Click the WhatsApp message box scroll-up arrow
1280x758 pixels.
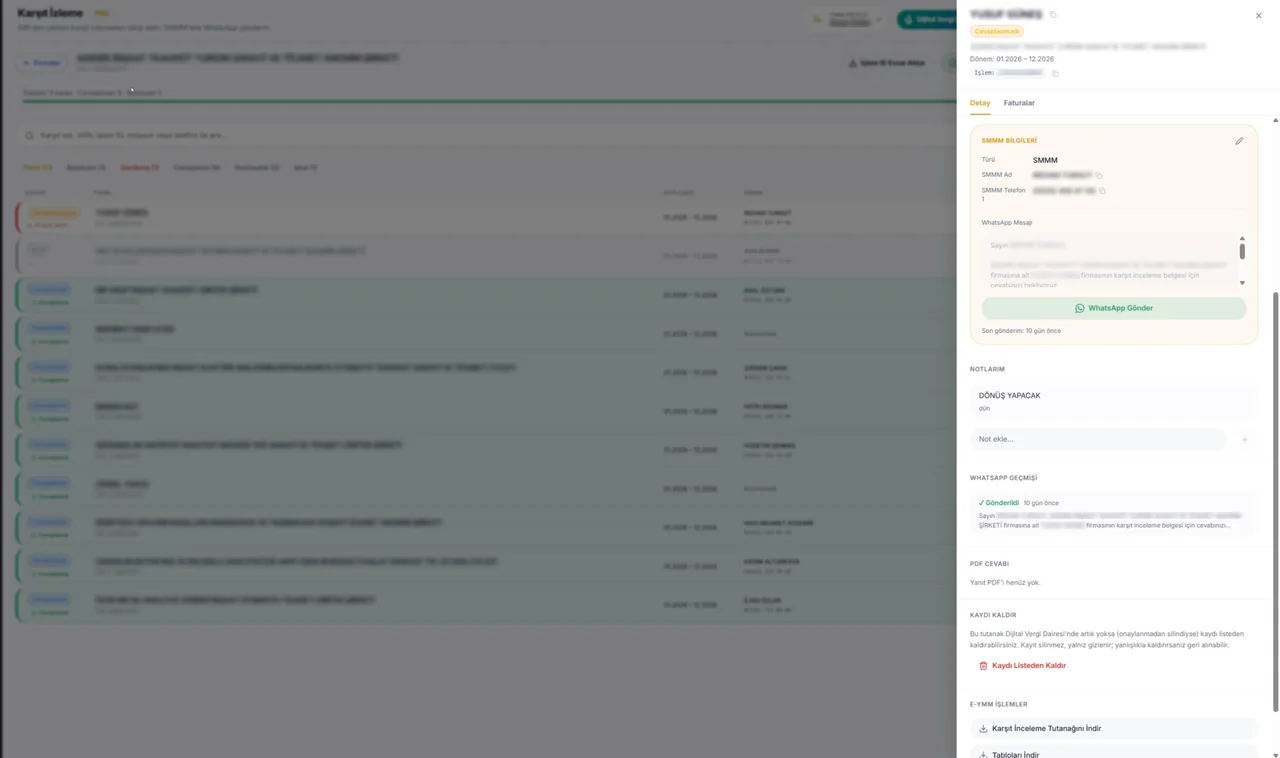tap(1242, 239)
